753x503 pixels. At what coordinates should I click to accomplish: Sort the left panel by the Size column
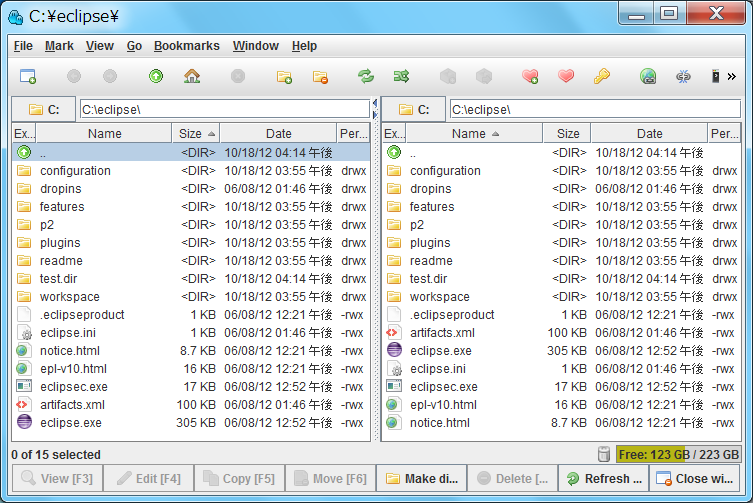click(x=196, y=133)
